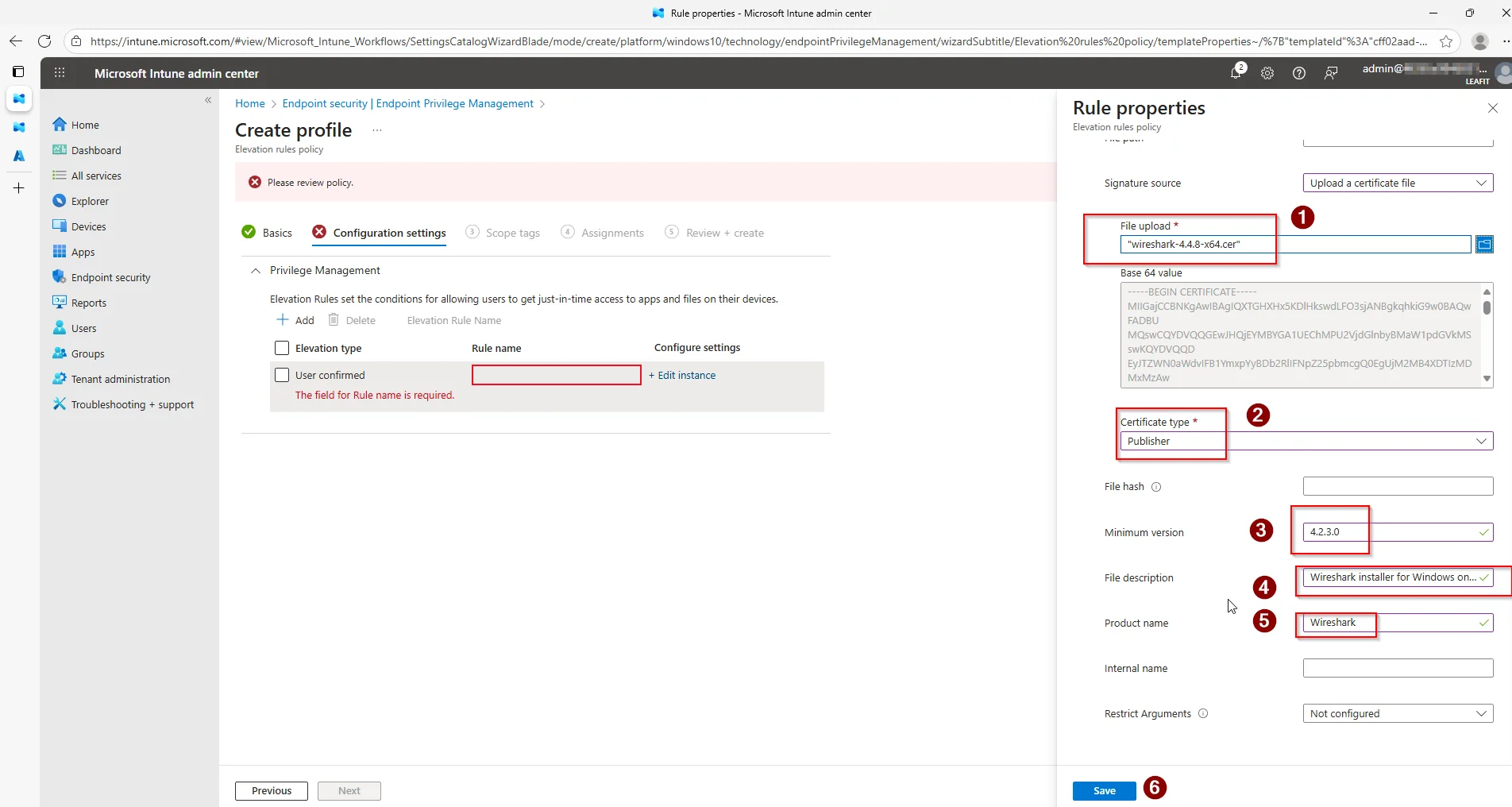
Task: Click the File upload text field
Action: pos(1295,245)
